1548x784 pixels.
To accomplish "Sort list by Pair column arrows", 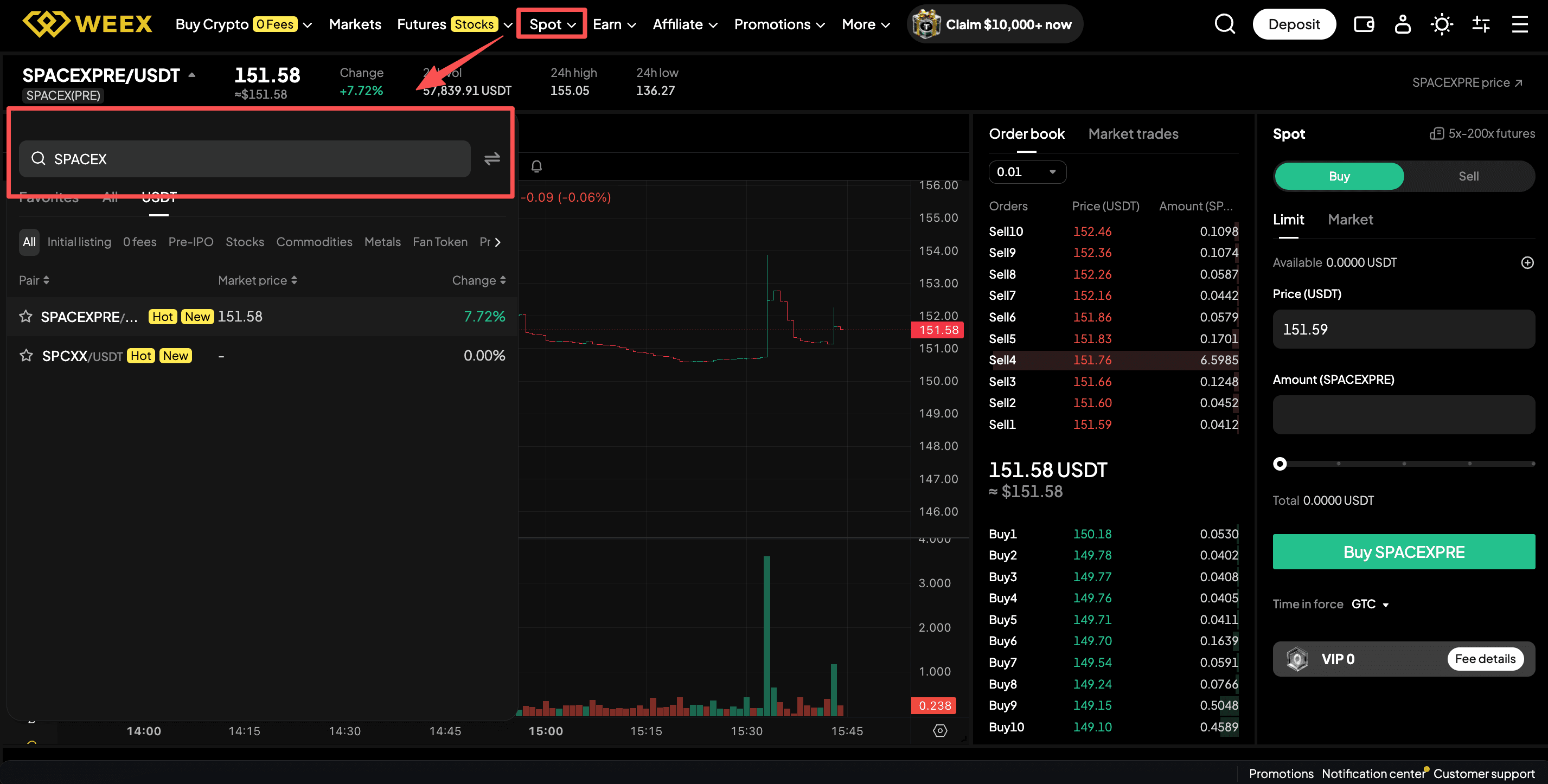I will (46, 280).
